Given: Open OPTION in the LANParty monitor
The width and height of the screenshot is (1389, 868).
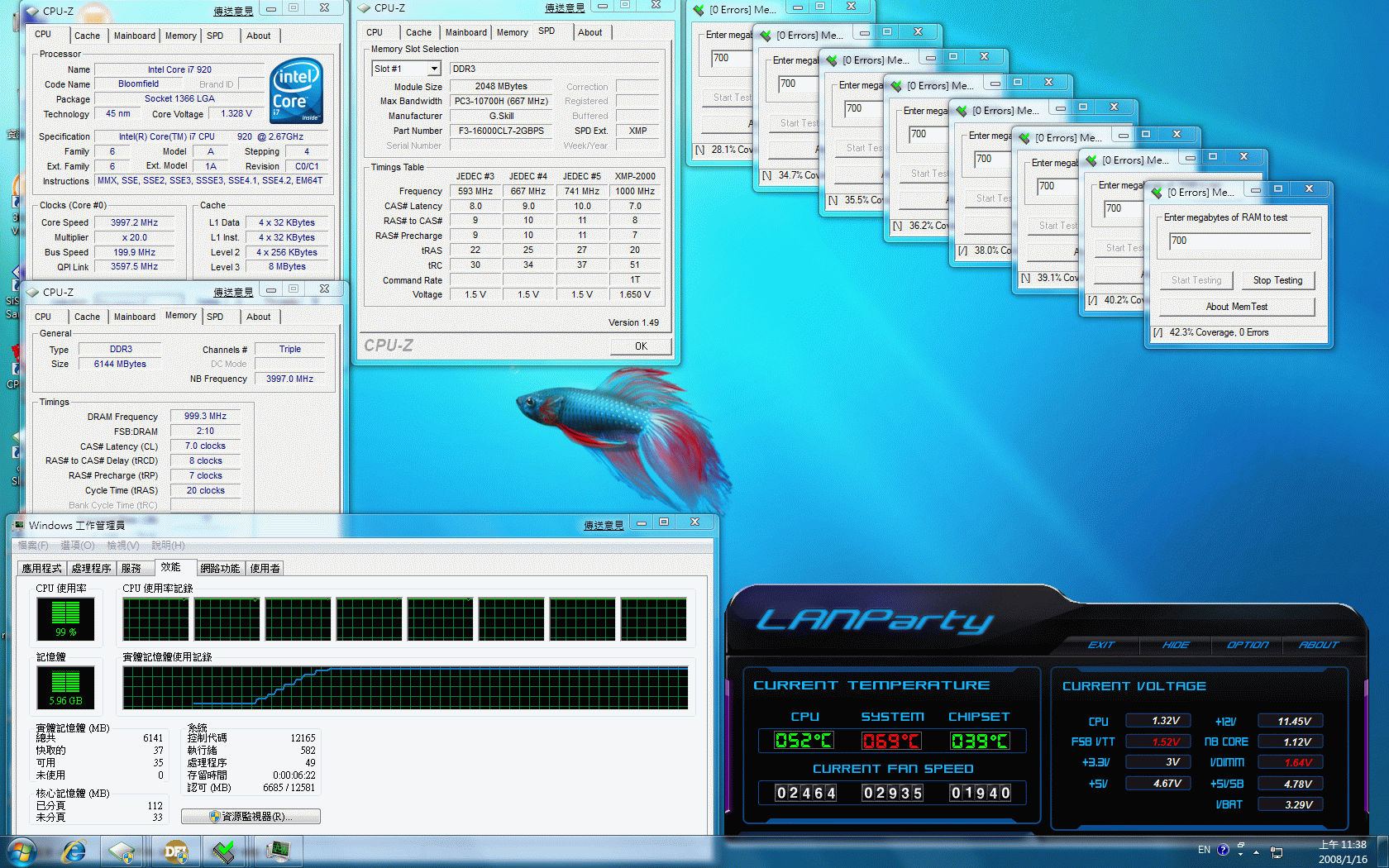Looking at the screenshot, I should point(1248,645).
